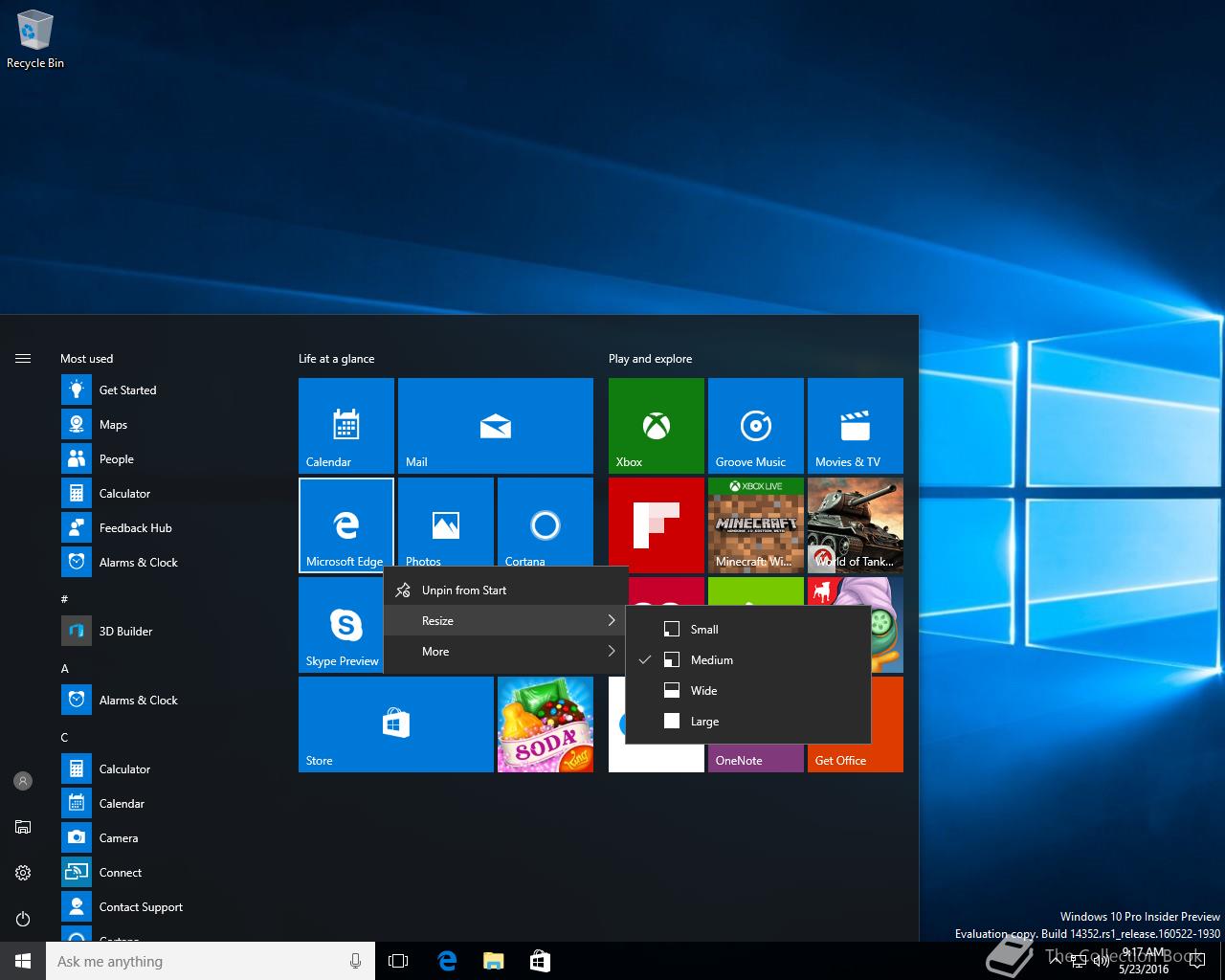Open the Candy Crush Soda tile
Screen dimensions: 1225x980
[546, 724]
